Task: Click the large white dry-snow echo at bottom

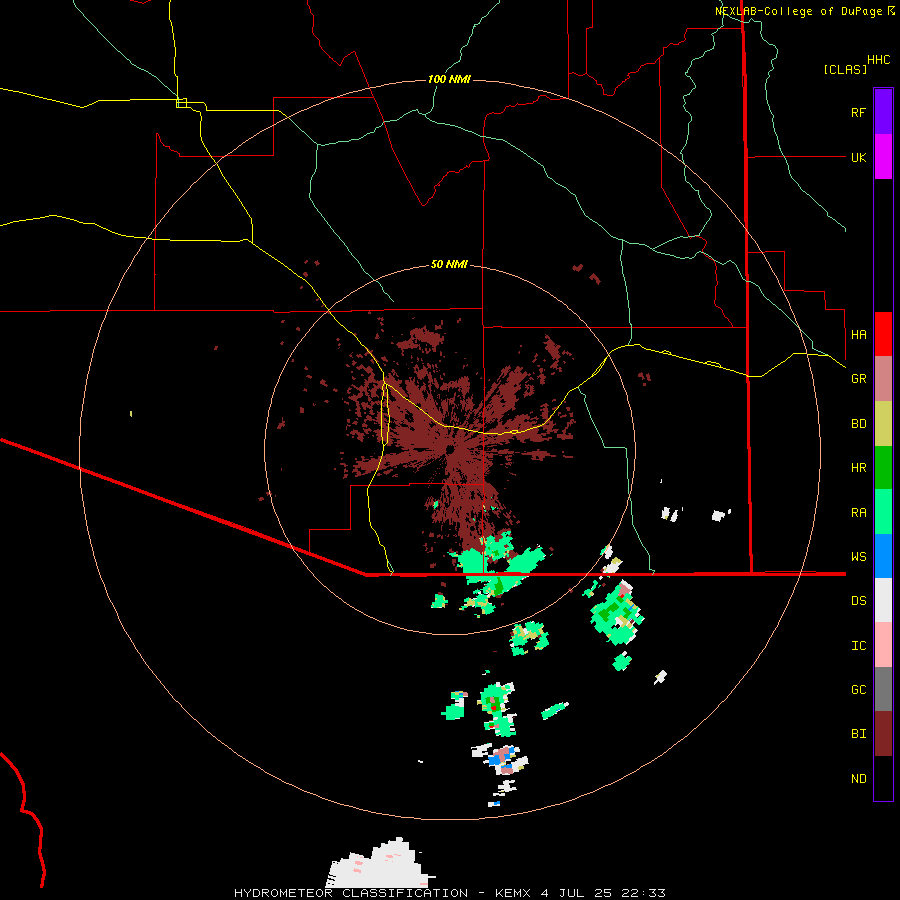Action: point(379,864)
